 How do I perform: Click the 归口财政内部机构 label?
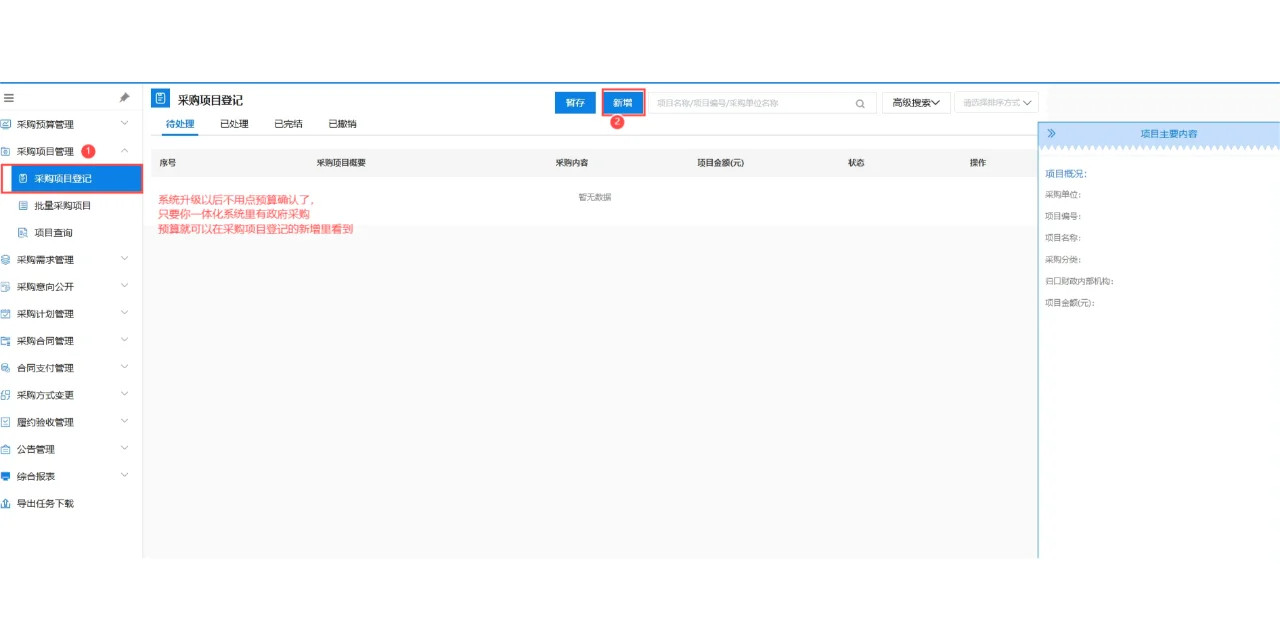tap(1079, 281)
